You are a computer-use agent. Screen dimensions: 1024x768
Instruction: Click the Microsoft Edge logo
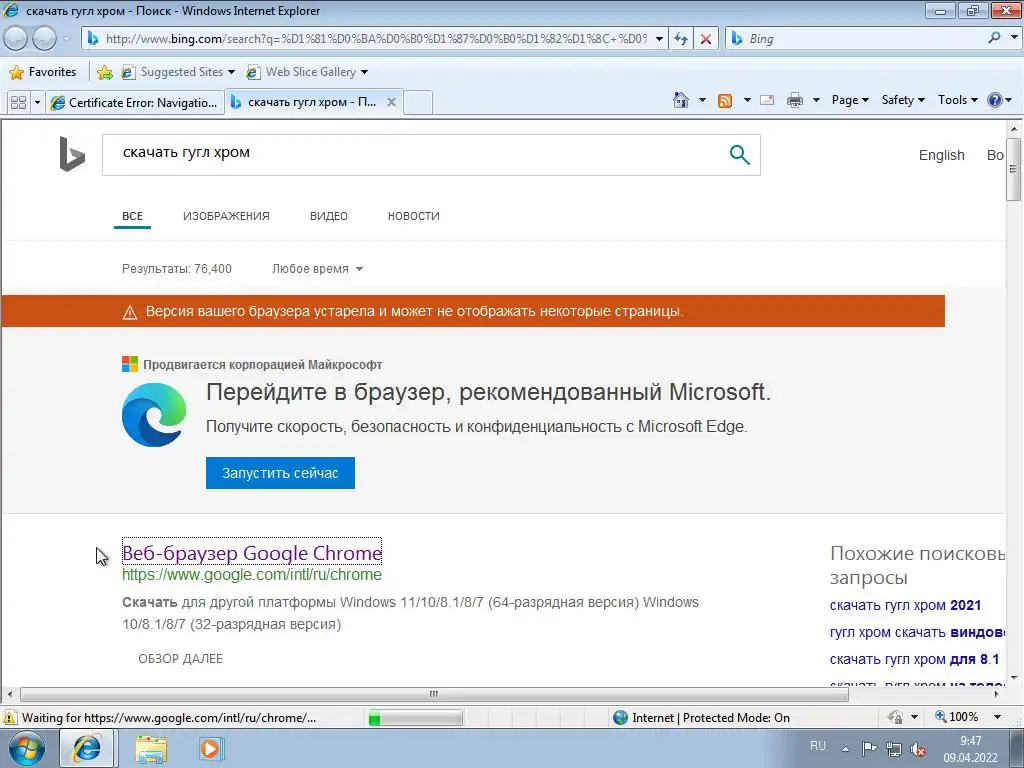(154, 415)
